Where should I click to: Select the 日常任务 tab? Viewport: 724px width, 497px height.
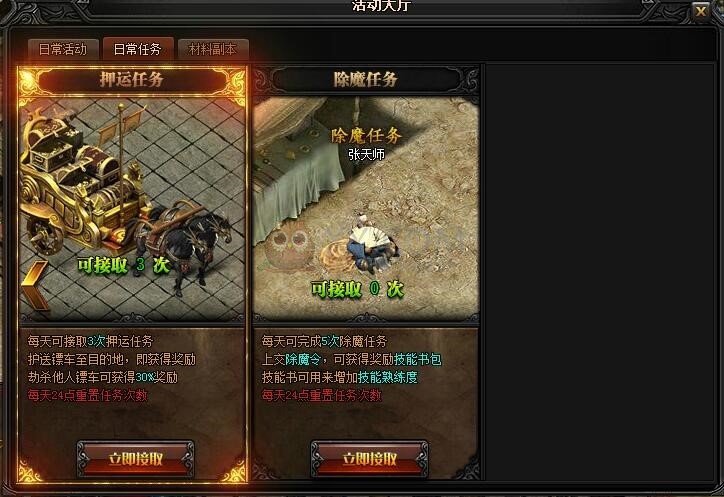tap(138, 49)
